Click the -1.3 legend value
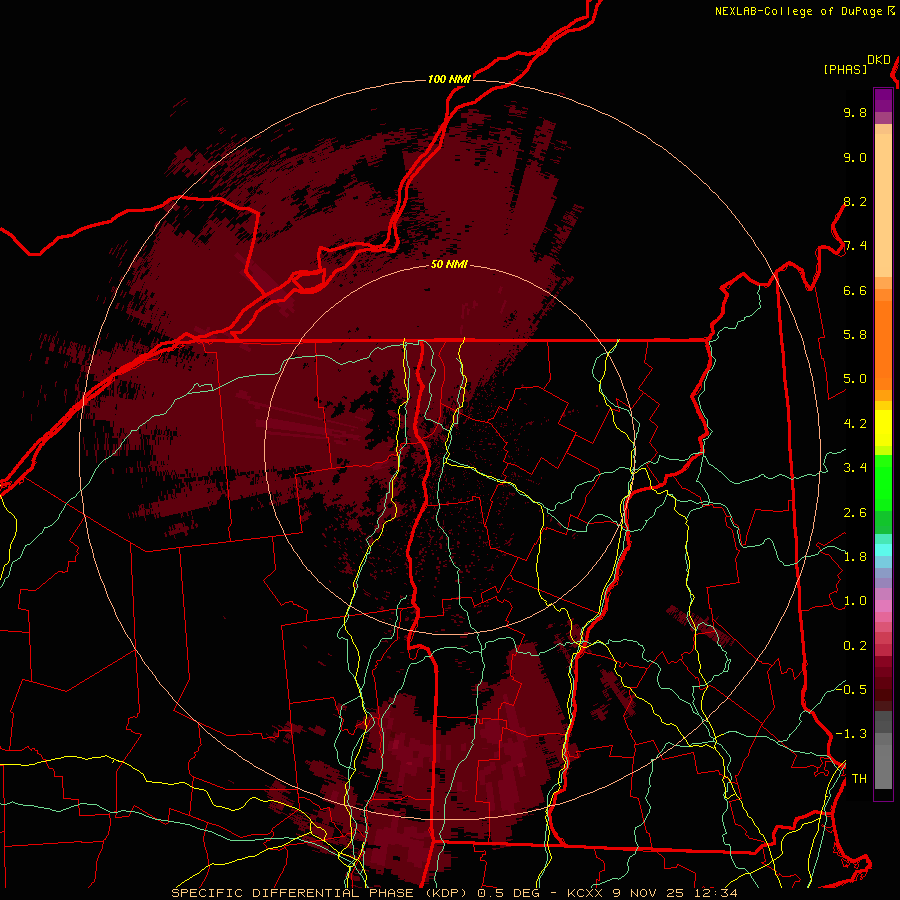The height and width of the screenshot is (900, 900). point(851,734)
